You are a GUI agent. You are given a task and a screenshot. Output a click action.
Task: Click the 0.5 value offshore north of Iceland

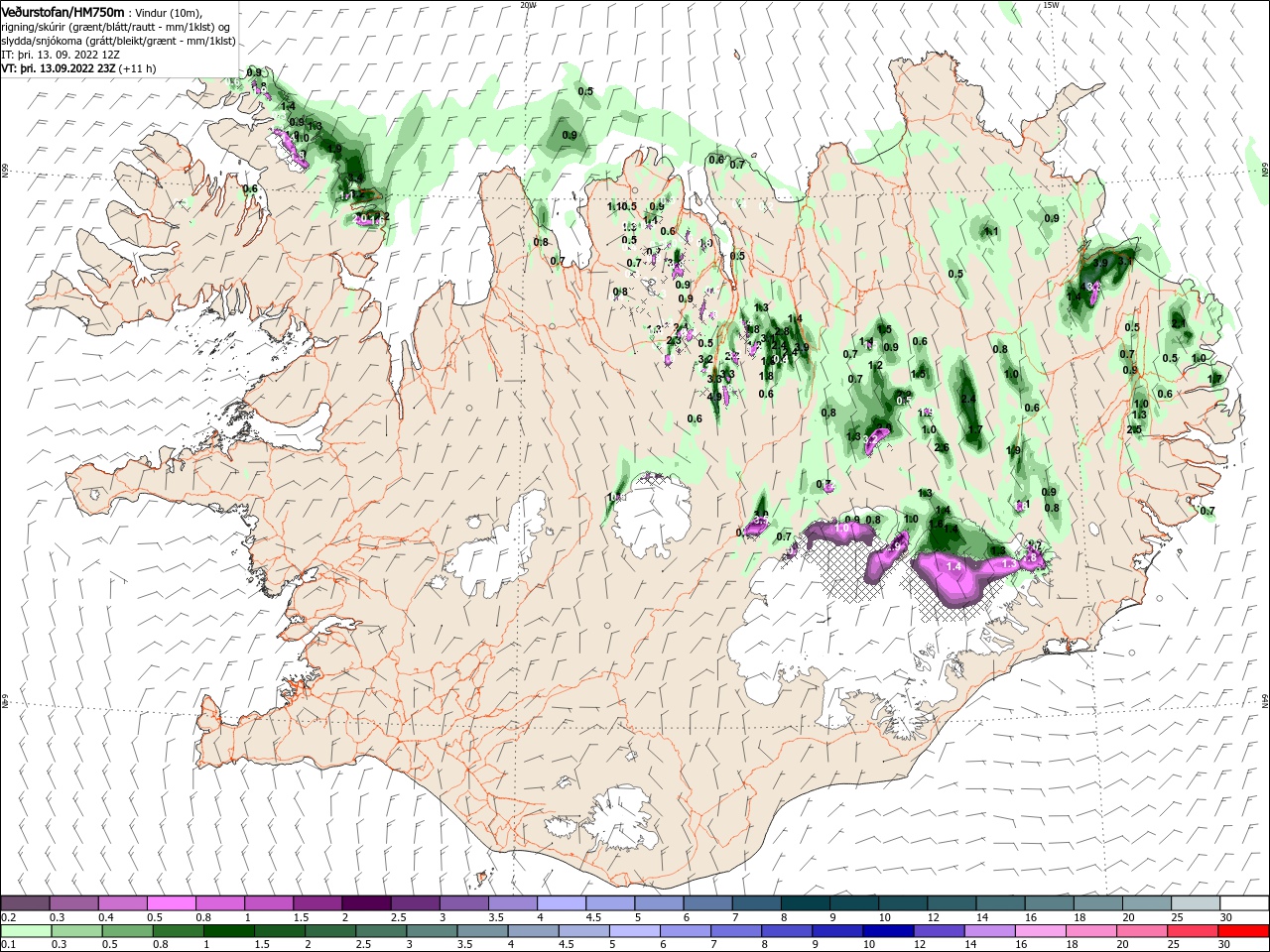click(585, 91)
